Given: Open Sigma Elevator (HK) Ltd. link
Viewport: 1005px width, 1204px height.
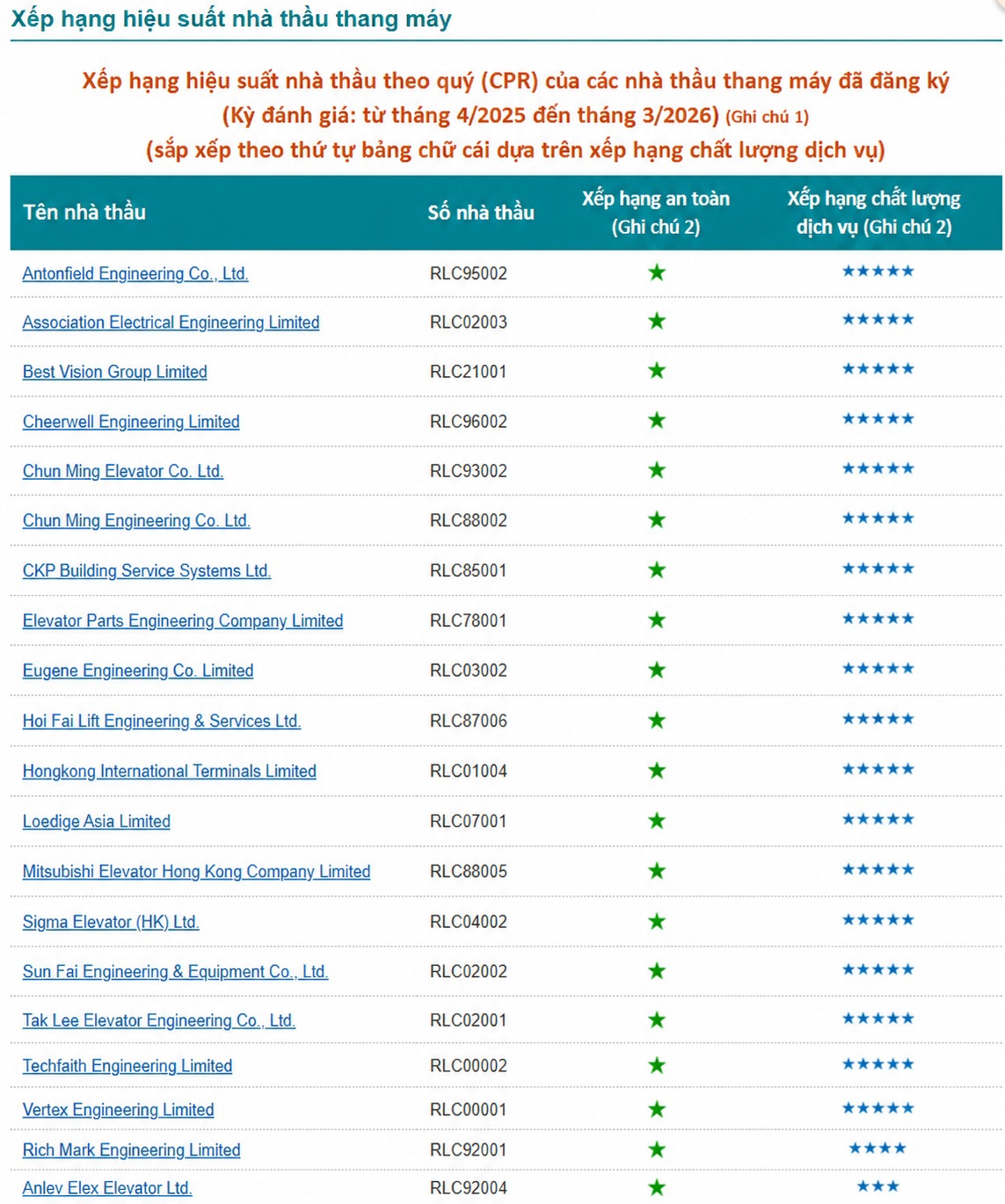Looking at the screenshot, I should [x=111, y=922].
